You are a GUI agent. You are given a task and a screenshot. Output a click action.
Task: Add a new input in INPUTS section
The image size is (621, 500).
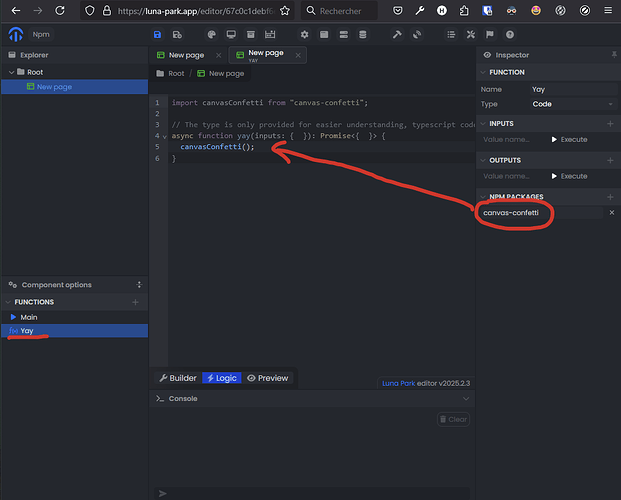(x=610, y=124)
